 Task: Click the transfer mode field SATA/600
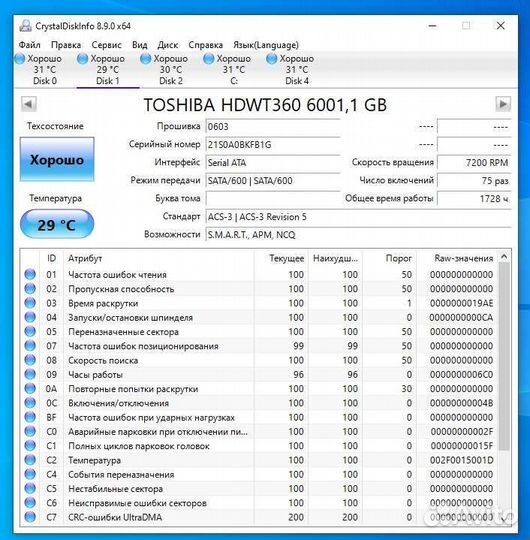pyautogui.click(x=273, y=180)
